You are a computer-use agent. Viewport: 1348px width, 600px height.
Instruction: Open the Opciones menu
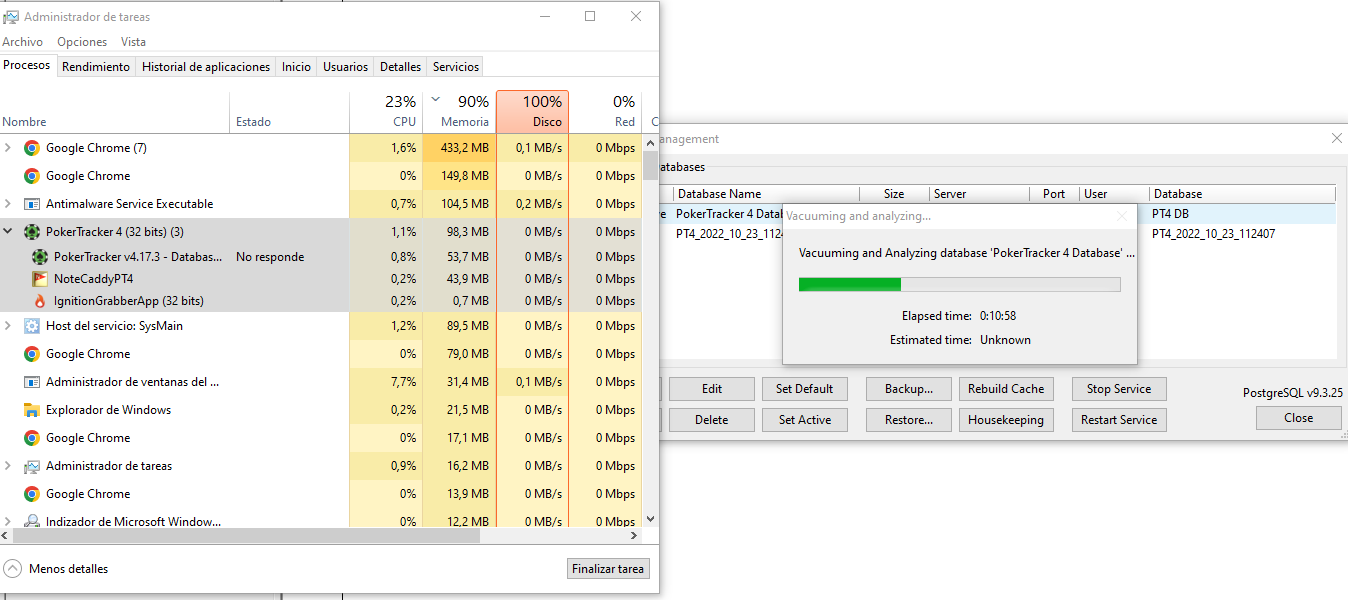point(82,42)
